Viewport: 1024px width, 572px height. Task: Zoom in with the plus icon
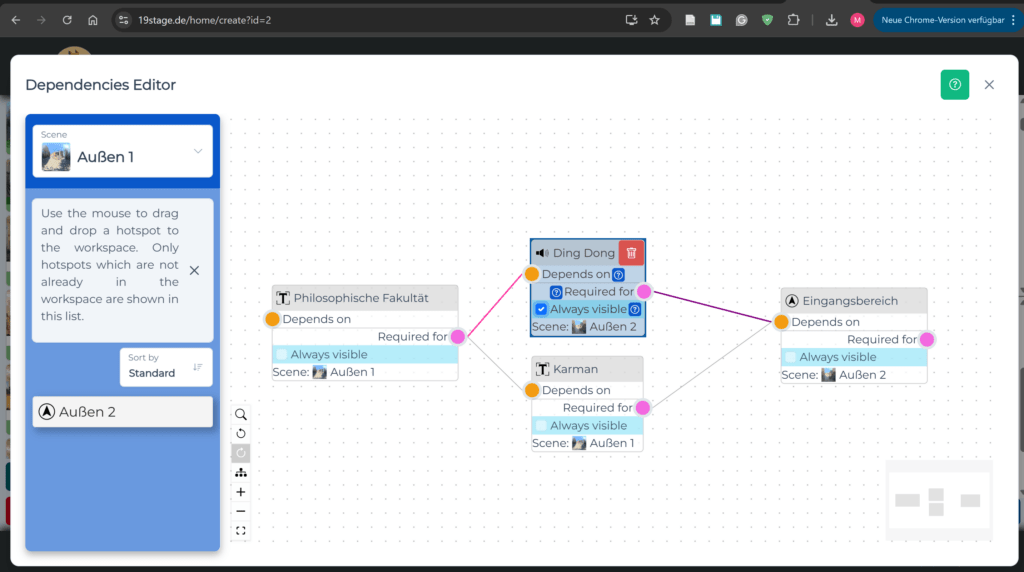[x=241, y=492]
